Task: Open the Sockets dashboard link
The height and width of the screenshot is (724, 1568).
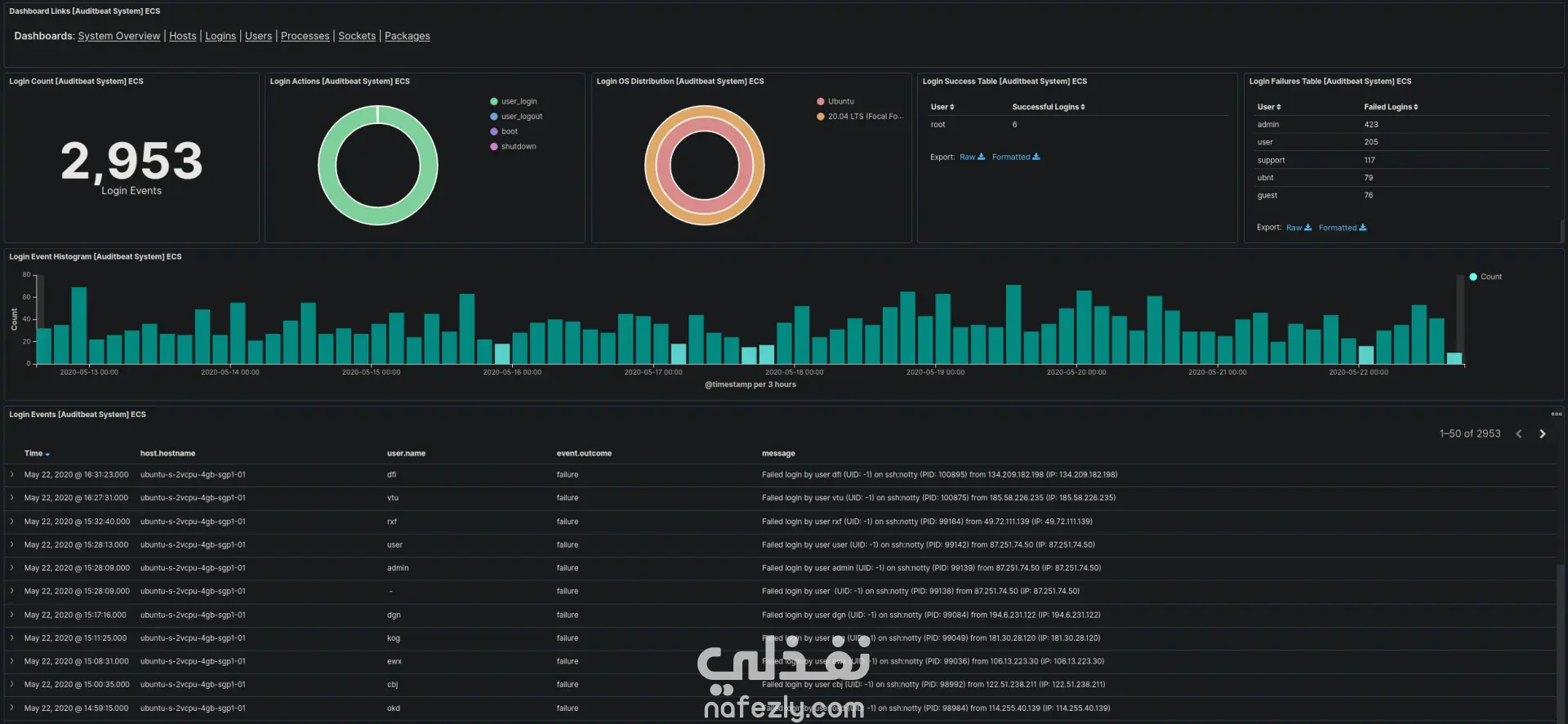Action: tap(357, 36)
